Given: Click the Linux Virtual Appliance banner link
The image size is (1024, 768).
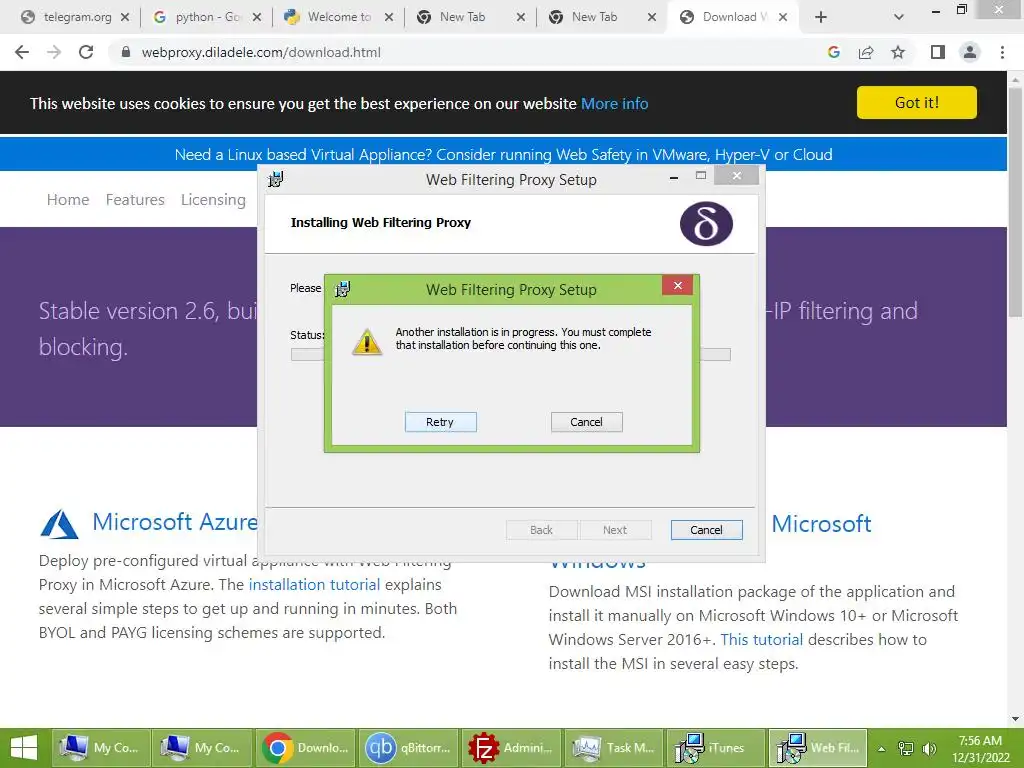Looking at the screenshot, I should pos(504,155).
